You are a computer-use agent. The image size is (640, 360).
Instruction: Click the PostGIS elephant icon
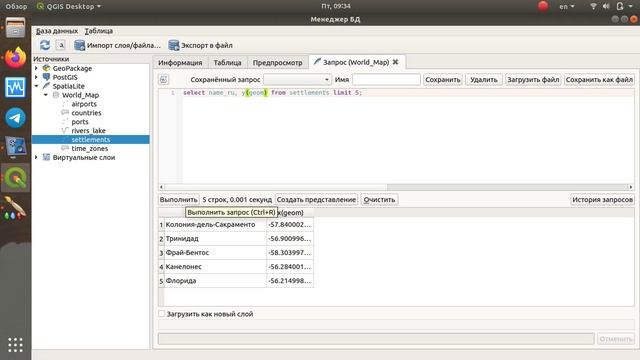point(47,77)
